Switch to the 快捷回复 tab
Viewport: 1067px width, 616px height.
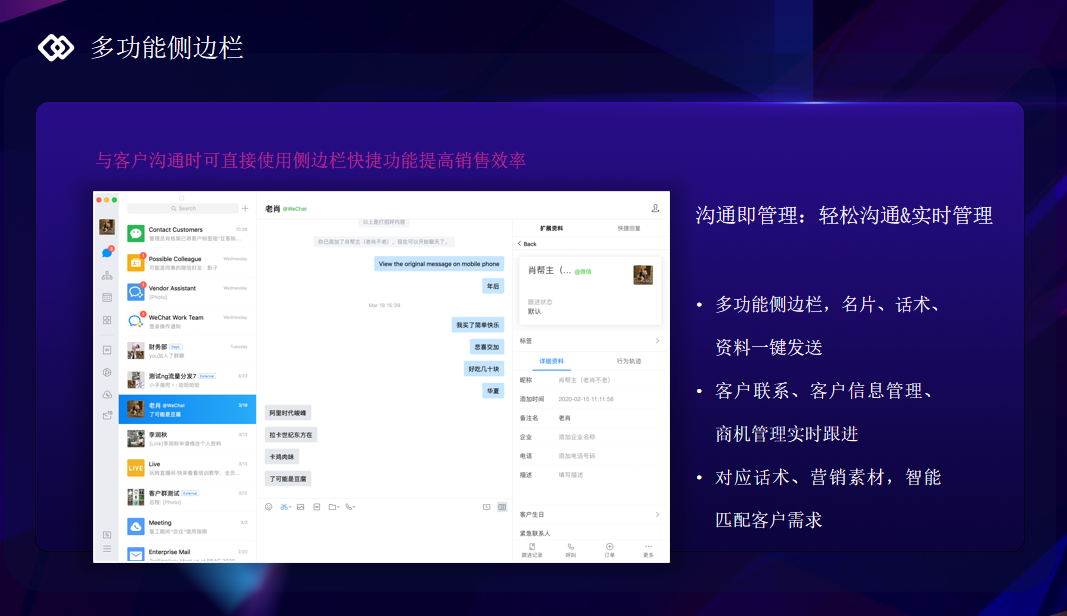629,228
